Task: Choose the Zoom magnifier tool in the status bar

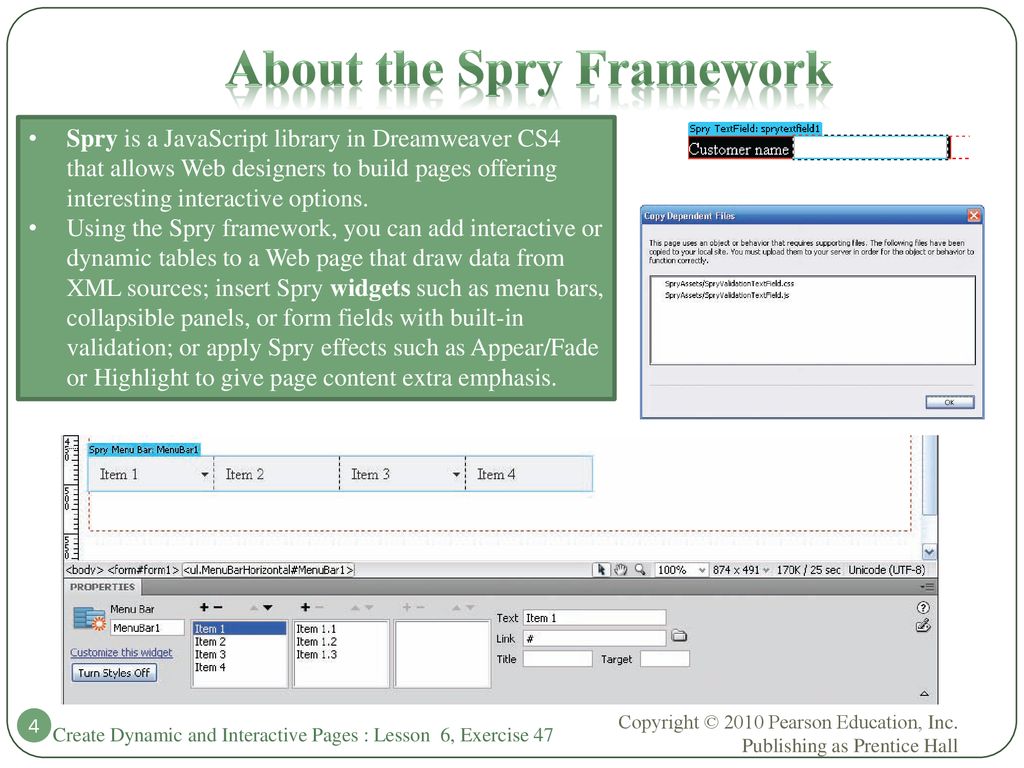Action: 640,569
